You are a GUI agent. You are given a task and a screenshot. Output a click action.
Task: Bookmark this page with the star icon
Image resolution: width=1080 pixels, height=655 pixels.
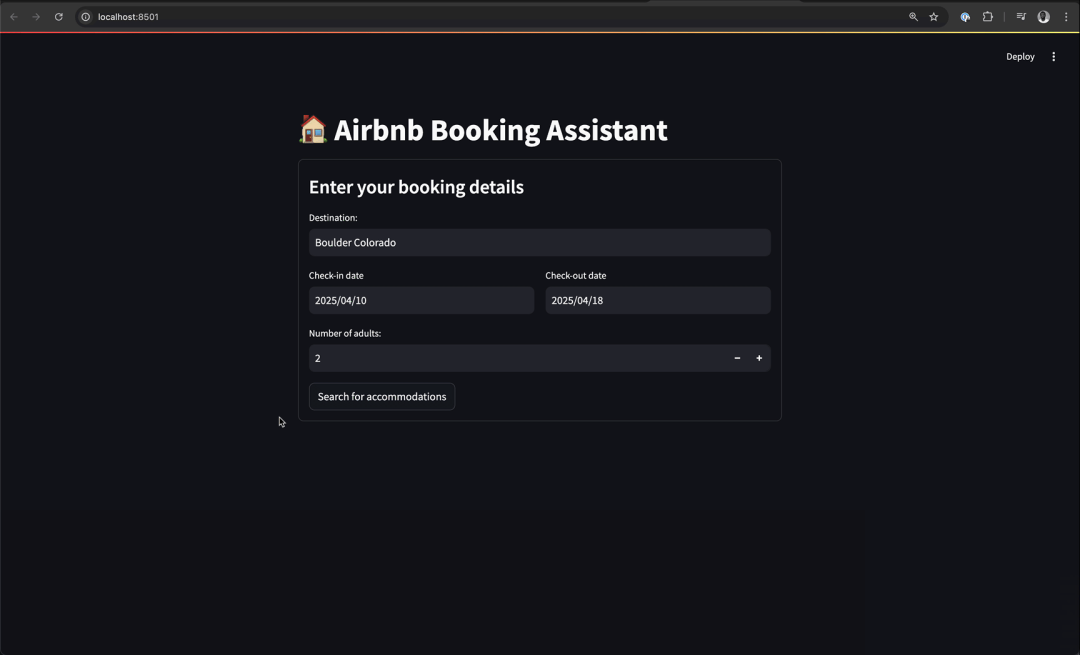point(934,17)
